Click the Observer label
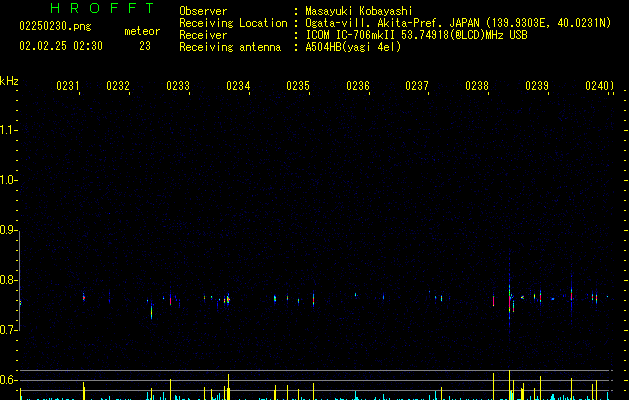Screen dimensions: 629x400 pyautogui.click(x=203, y=11)
